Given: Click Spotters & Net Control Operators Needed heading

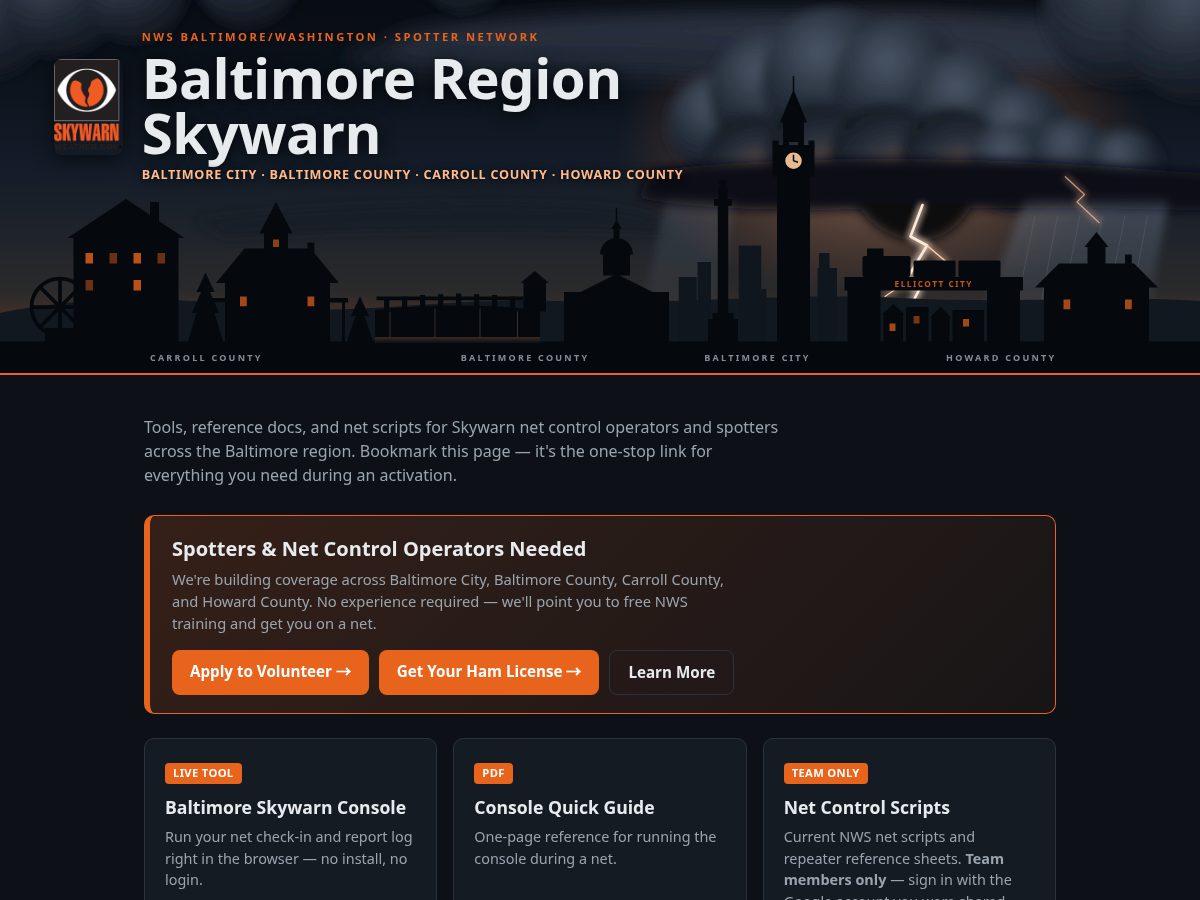Looking at the screenshot, I should [x=379, y=549].
